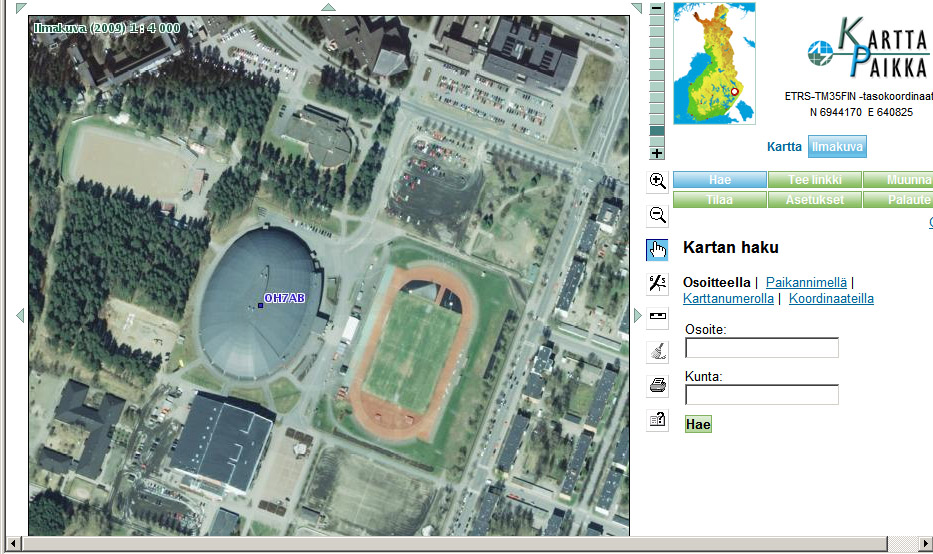The height and width of the screenshot is (554, 933).
Task: Click a middle step of the zoom slider
Action: click(657, 75)
